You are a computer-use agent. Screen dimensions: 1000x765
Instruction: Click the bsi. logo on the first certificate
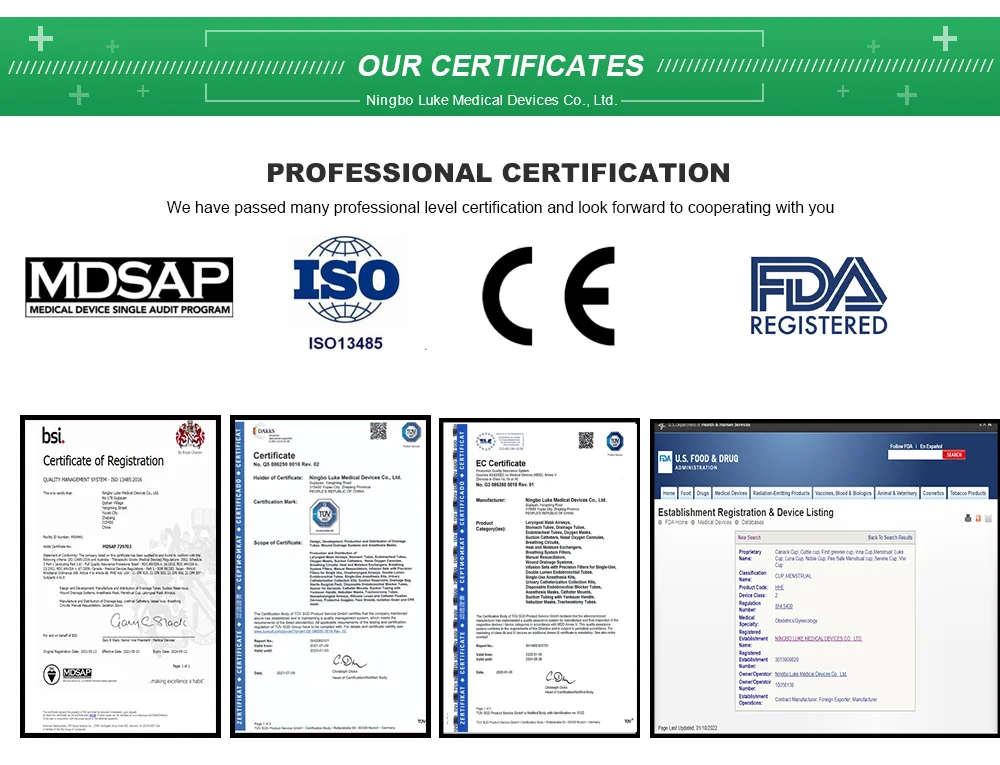[x=53, y=436]
